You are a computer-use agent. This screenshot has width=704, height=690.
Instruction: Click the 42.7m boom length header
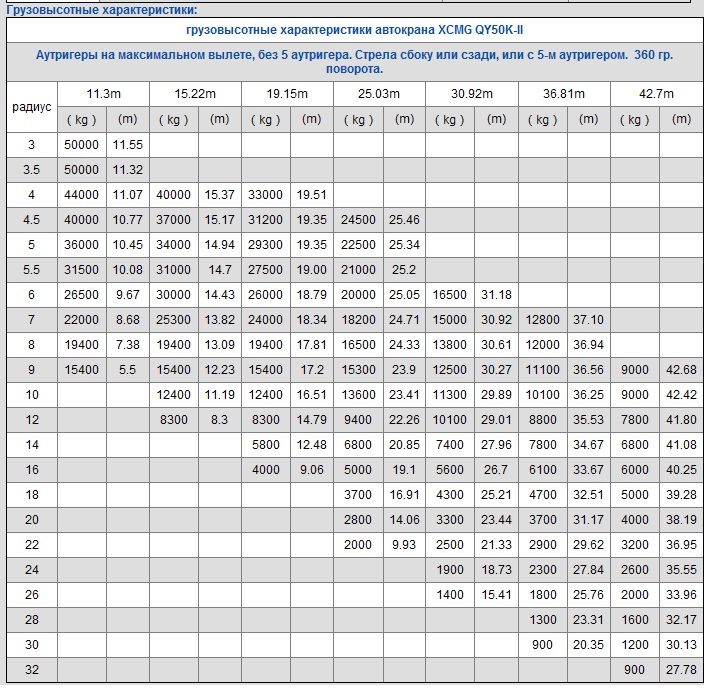(x=658, y=94)
